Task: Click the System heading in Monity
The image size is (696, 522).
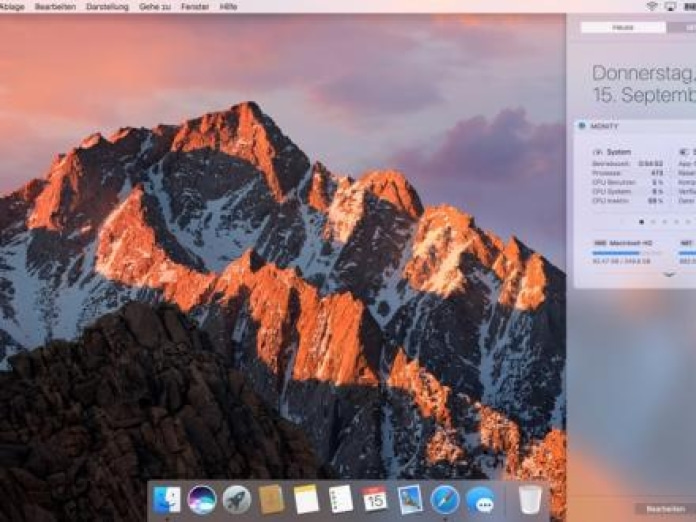Action: [619, 152]
